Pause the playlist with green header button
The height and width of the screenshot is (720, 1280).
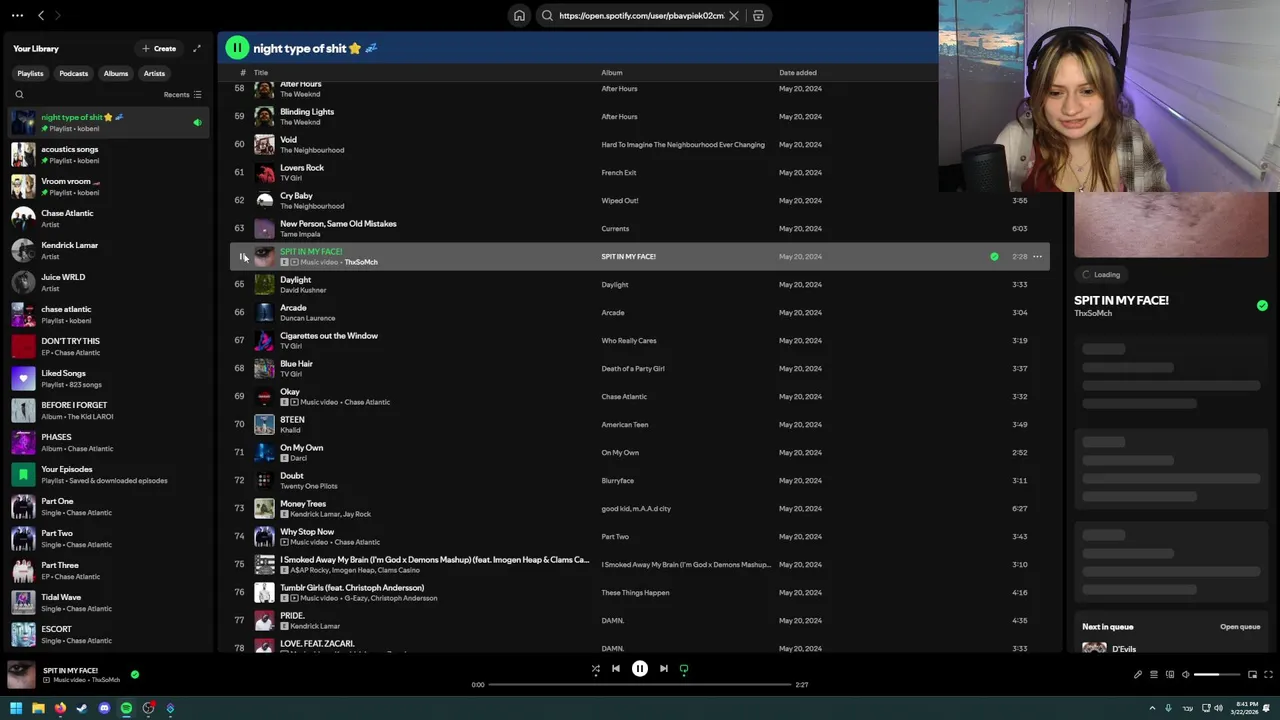(237, 47)
